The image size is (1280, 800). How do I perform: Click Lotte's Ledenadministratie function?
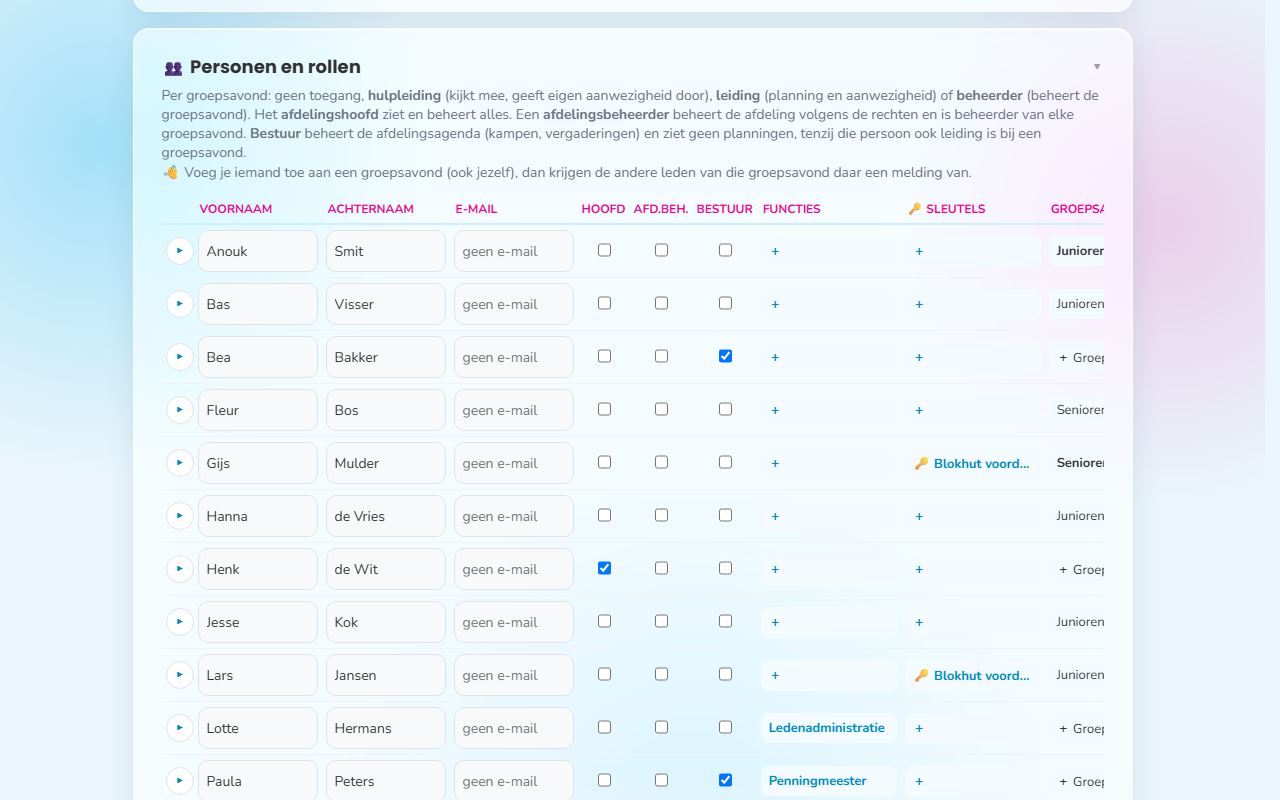827,728
